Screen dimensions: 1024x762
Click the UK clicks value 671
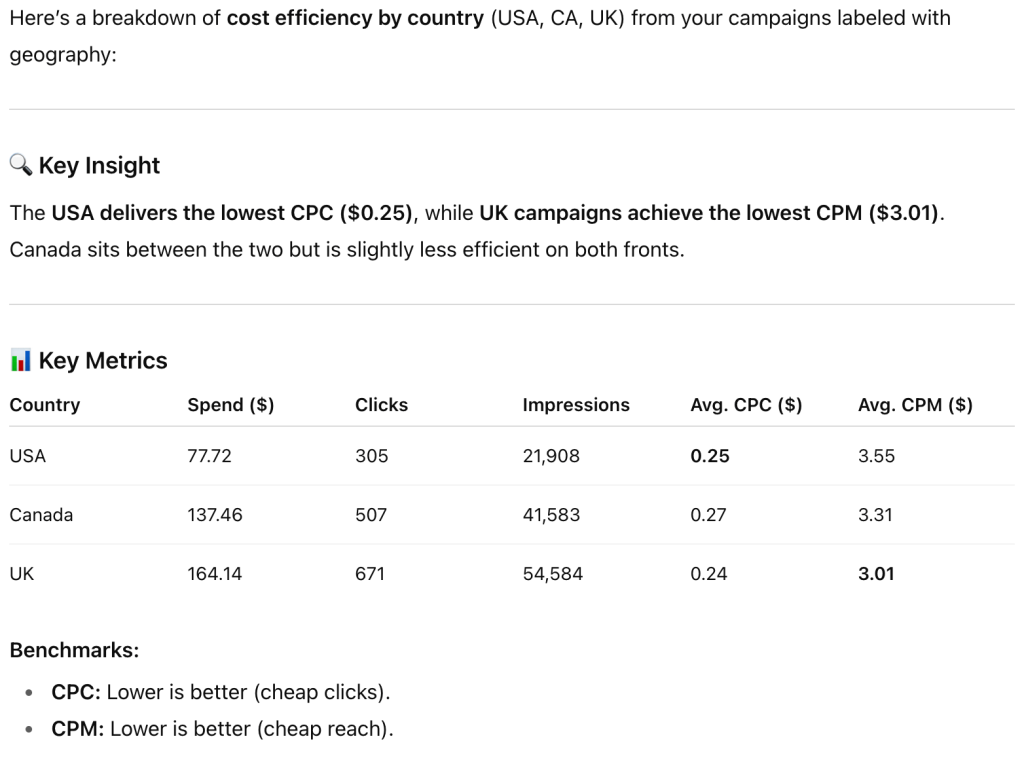pos(370,574)
